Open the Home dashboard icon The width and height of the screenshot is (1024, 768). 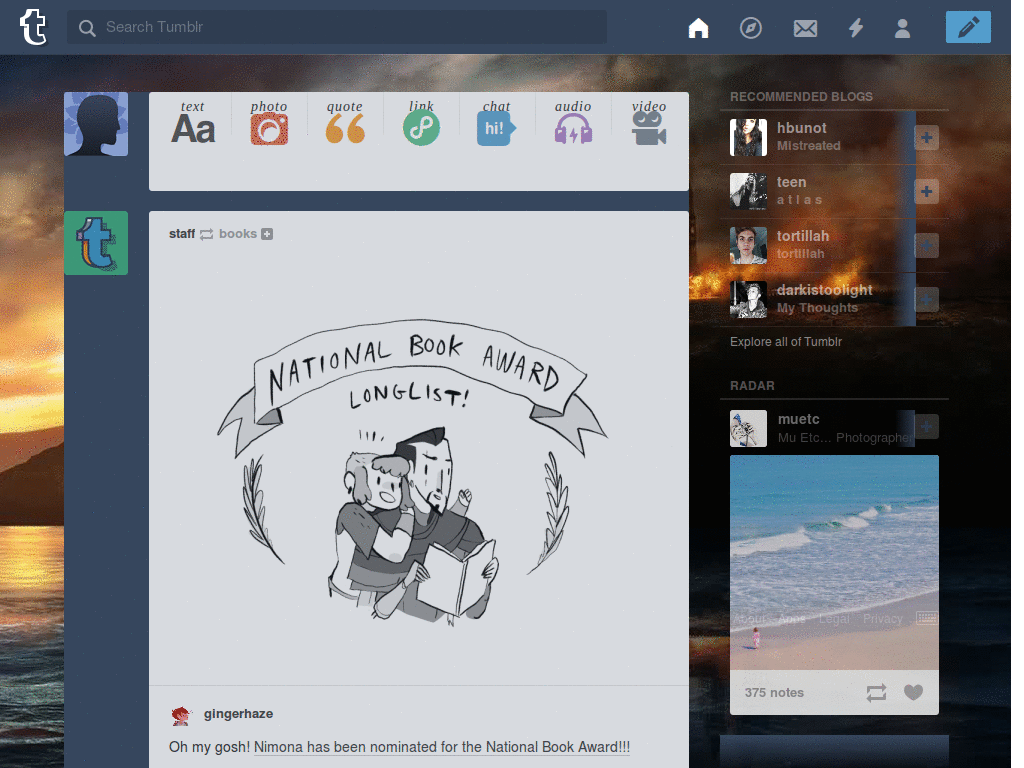pos(698,28)
